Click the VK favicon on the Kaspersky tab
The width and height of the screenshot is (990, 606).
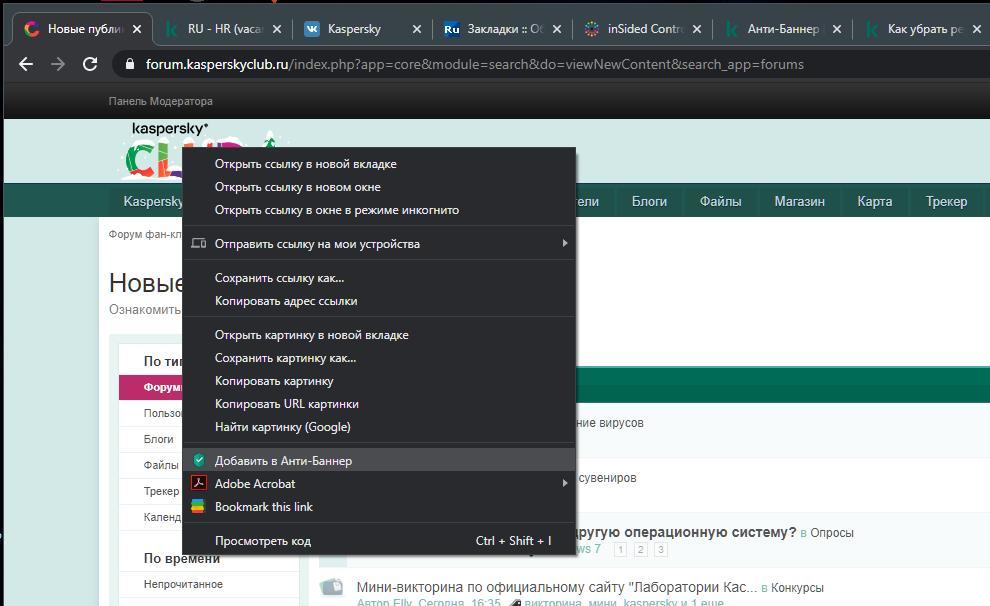312,29
